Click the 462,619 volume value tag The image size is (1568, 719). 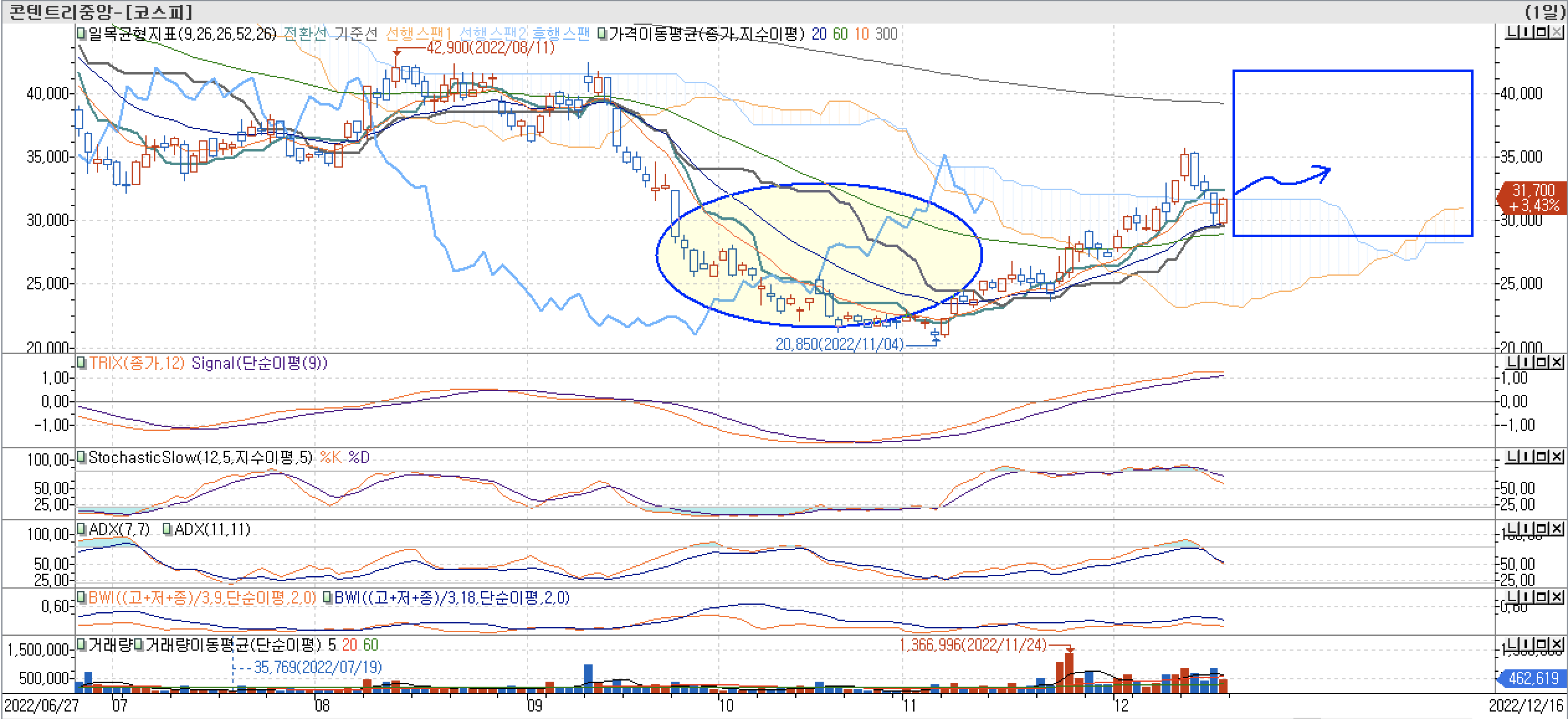pos(1533,678)
